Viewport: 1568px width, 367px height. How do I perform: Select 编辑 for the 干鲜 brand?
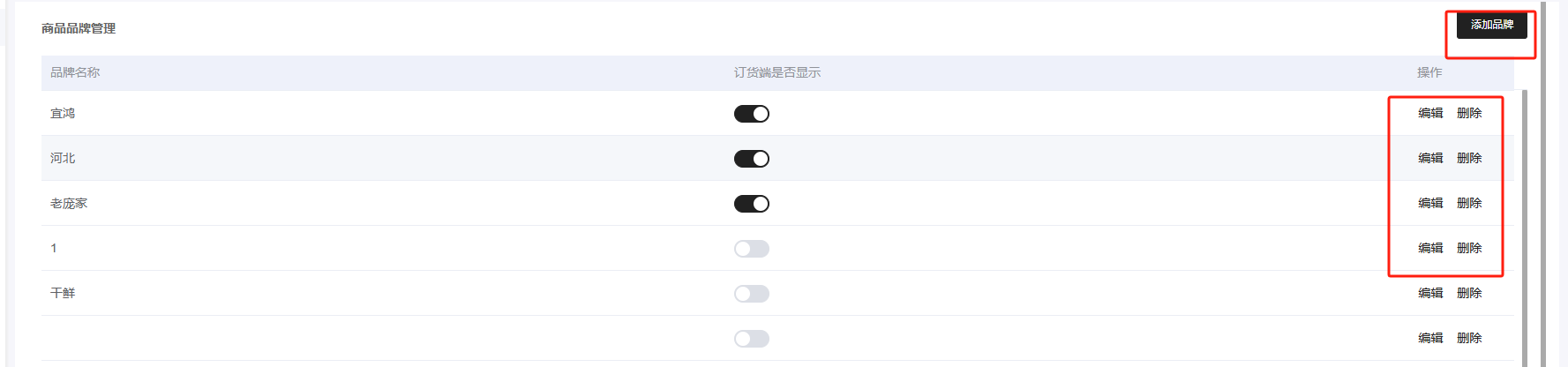click(x=1430, y=293)
